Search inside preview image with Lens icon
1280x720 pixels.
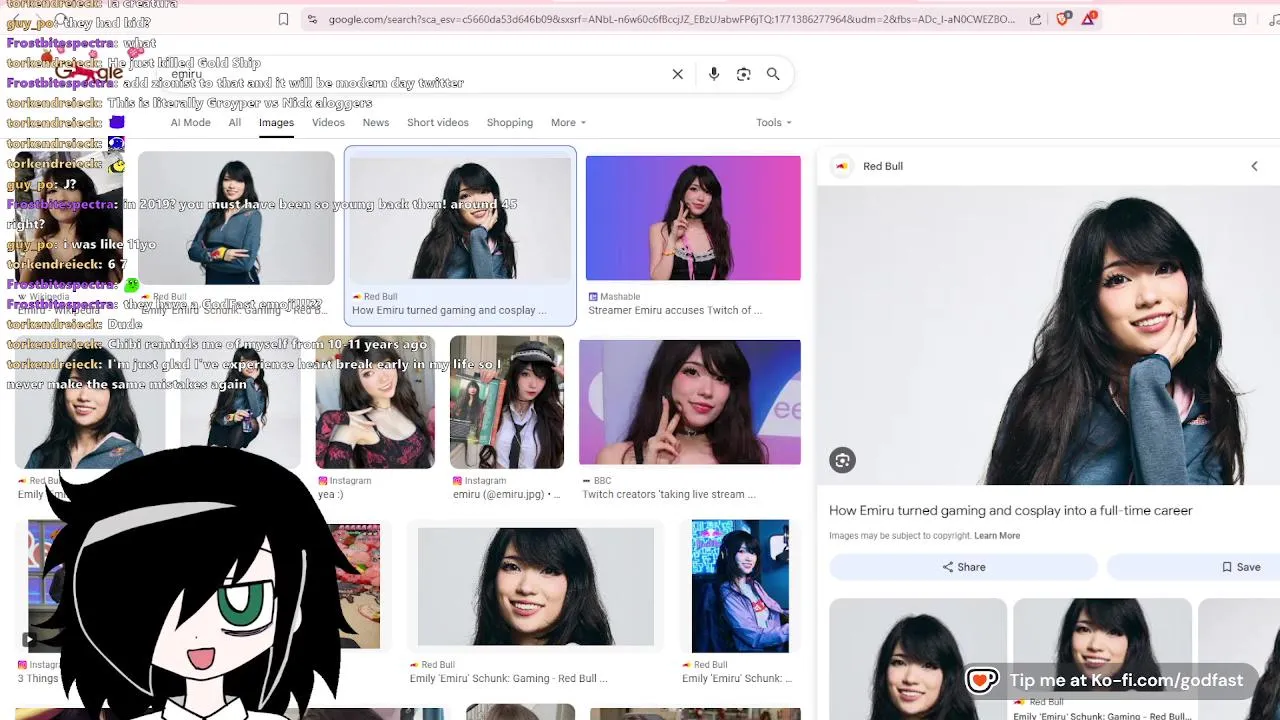(842, 460)
